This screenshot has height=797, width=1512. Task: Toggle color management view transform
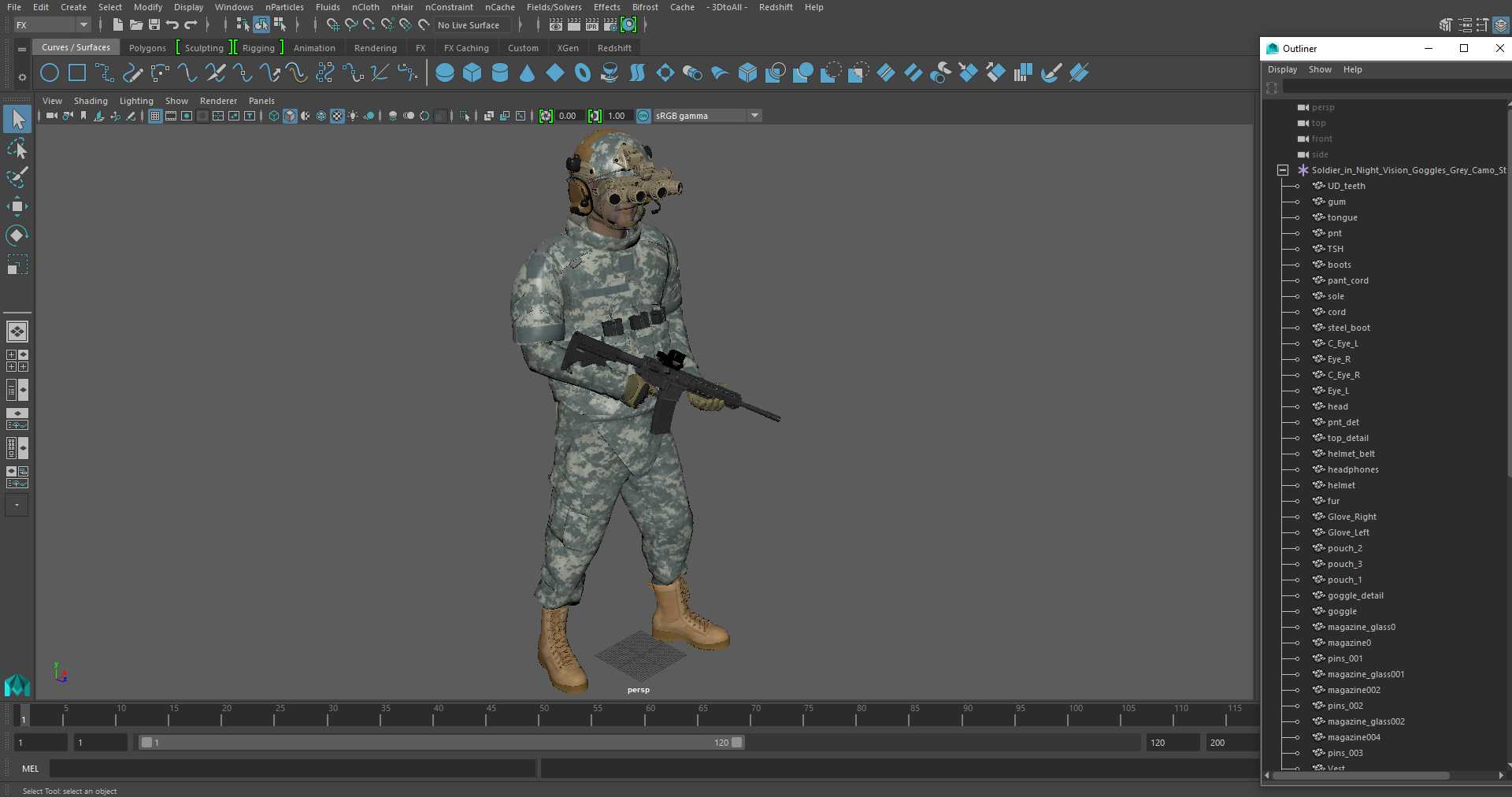click(643, 116)
